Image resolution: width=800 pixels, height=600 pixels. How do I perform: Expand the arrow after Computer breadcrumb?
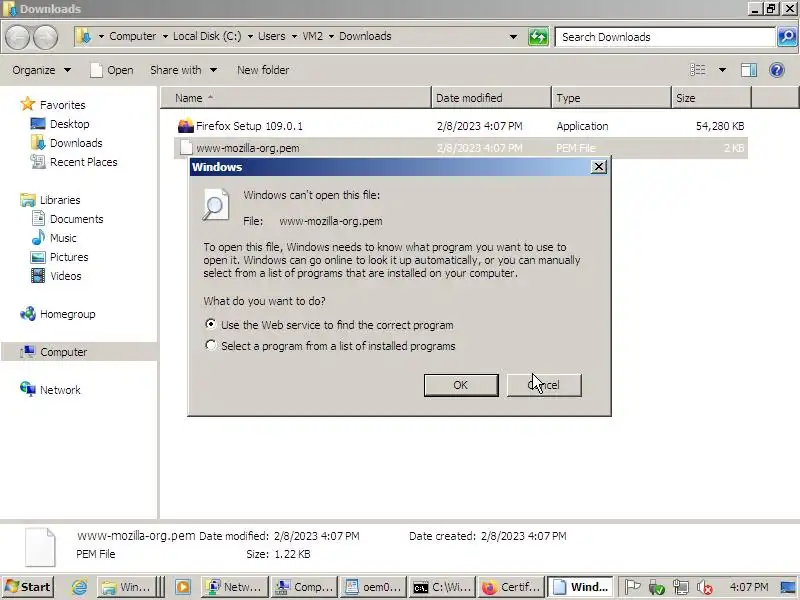[165, 37]
